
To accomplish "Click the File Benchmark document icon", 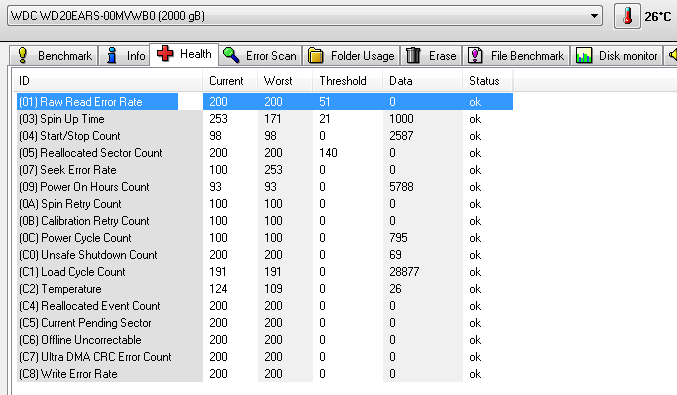I will pyautogui.click(x=475, y=55).
